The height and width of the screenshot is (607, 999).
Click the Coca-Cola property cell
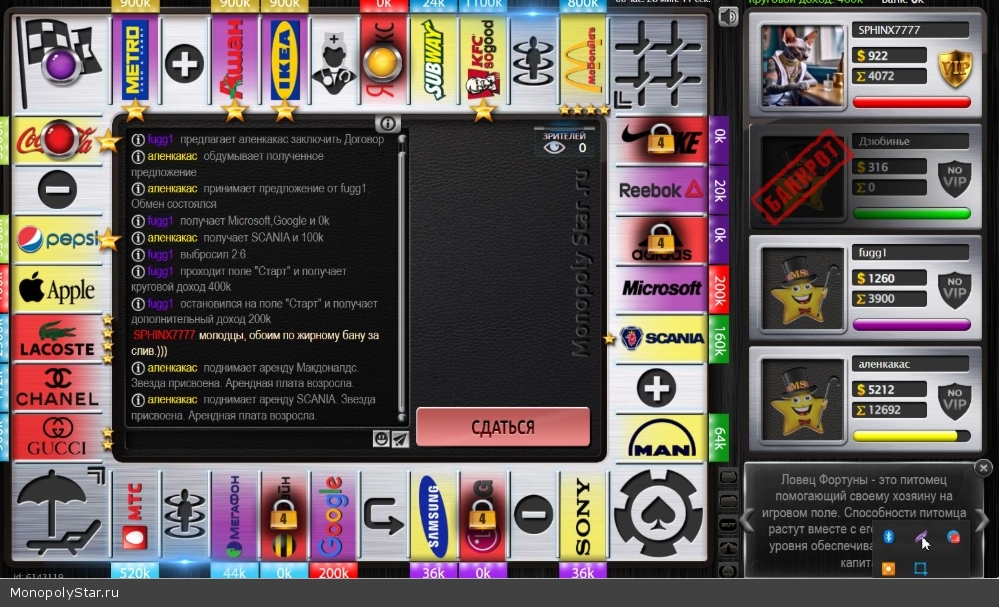point(57,139)
